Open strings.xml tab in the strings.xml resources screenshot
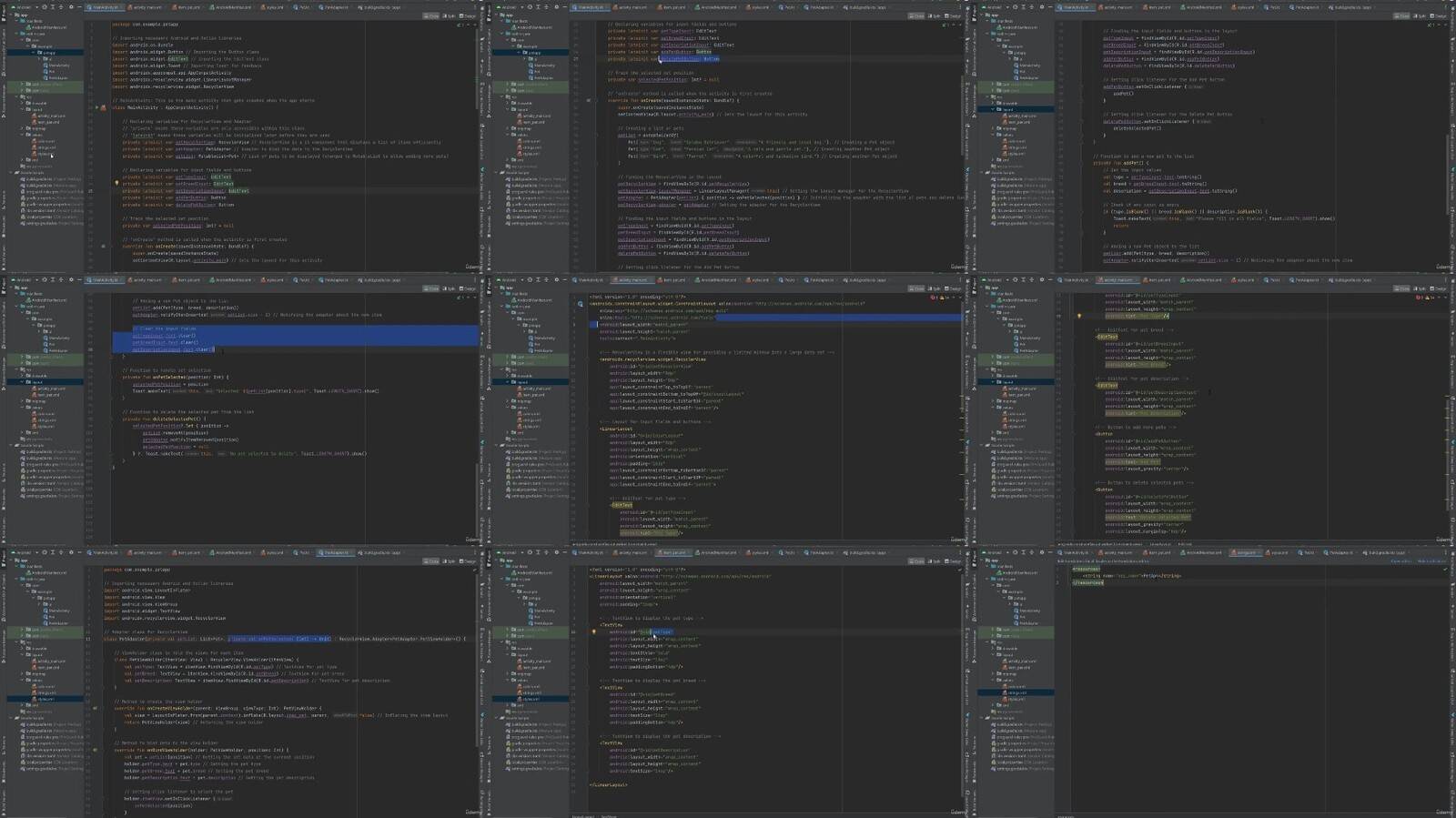This screenshot has height=818, width=1456. (x=1245, y=552)
